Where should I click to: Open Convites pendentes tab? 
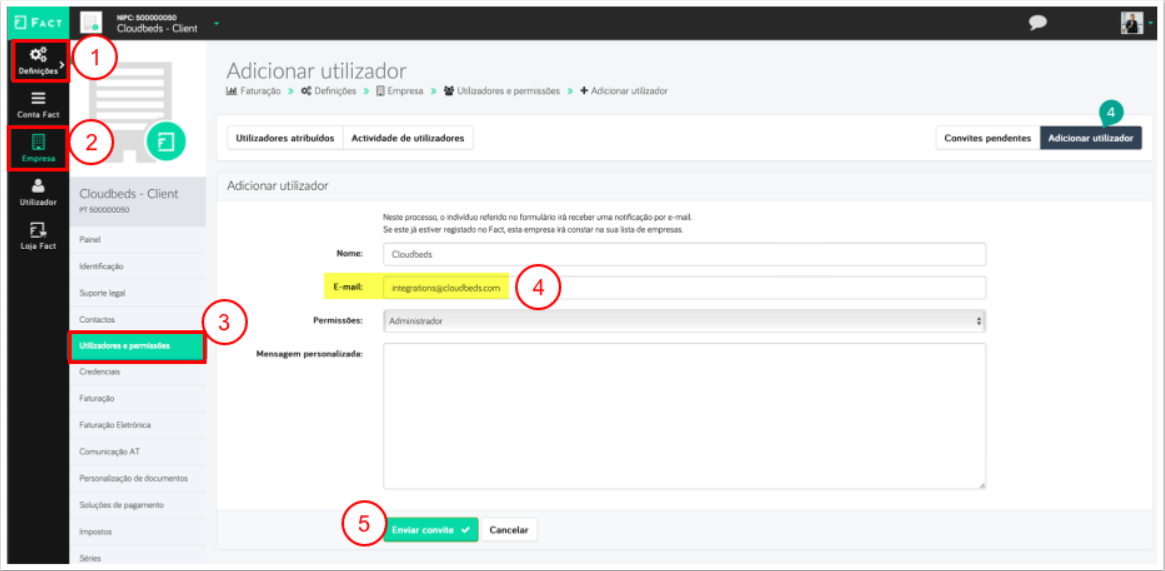(987, 138)
